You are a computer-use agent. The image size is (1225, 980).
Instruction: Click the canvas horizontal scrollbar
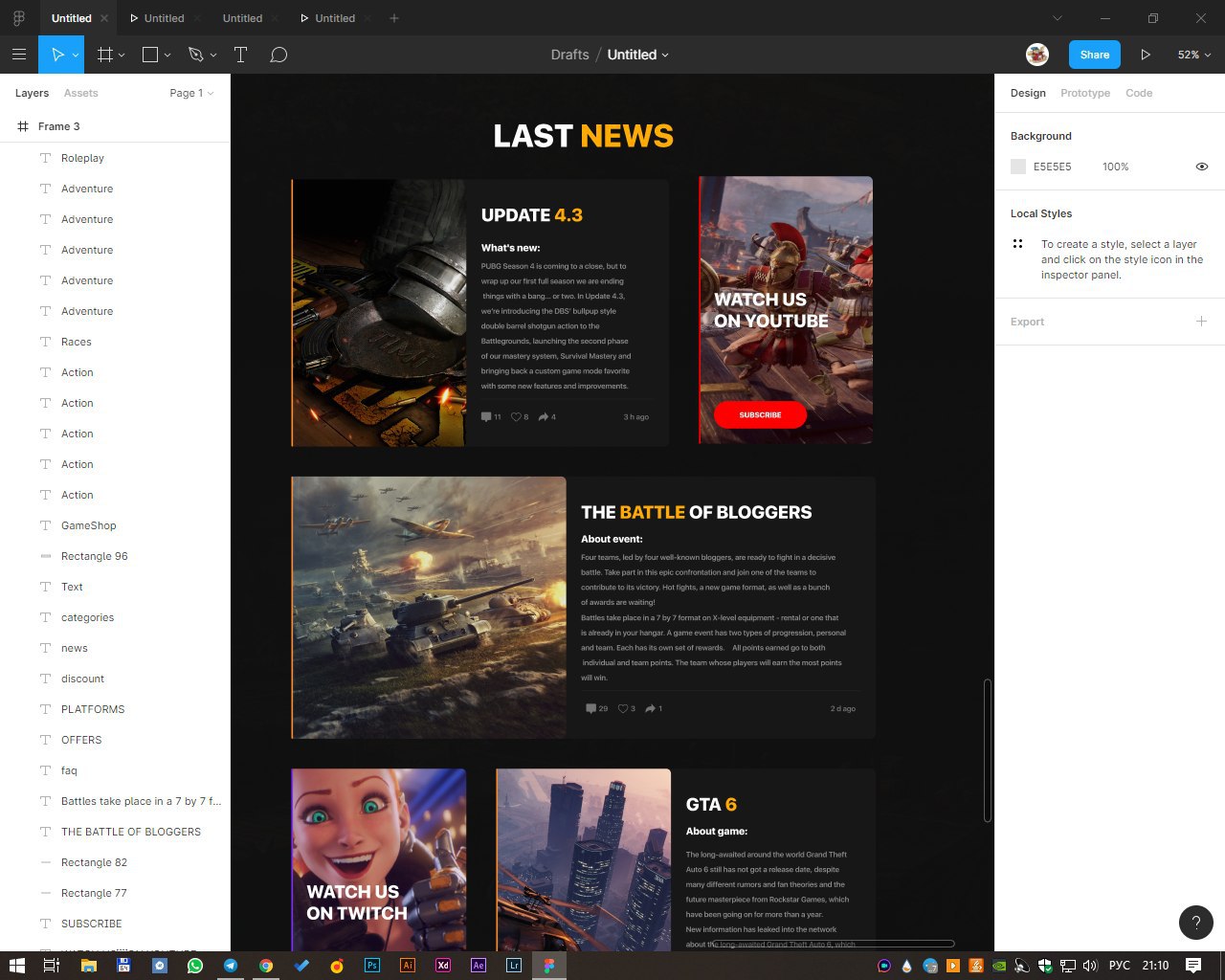[833, 944]
